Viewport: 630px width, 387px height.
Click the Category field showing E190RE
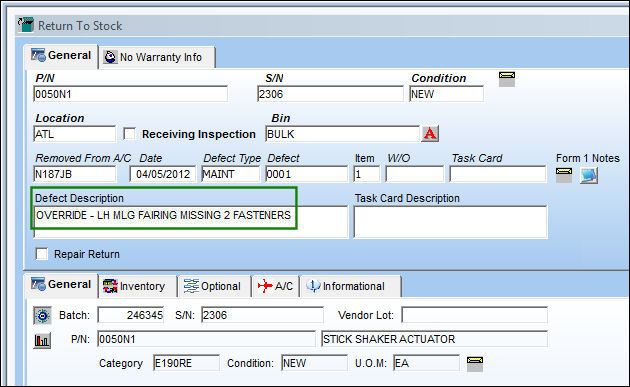186,363
